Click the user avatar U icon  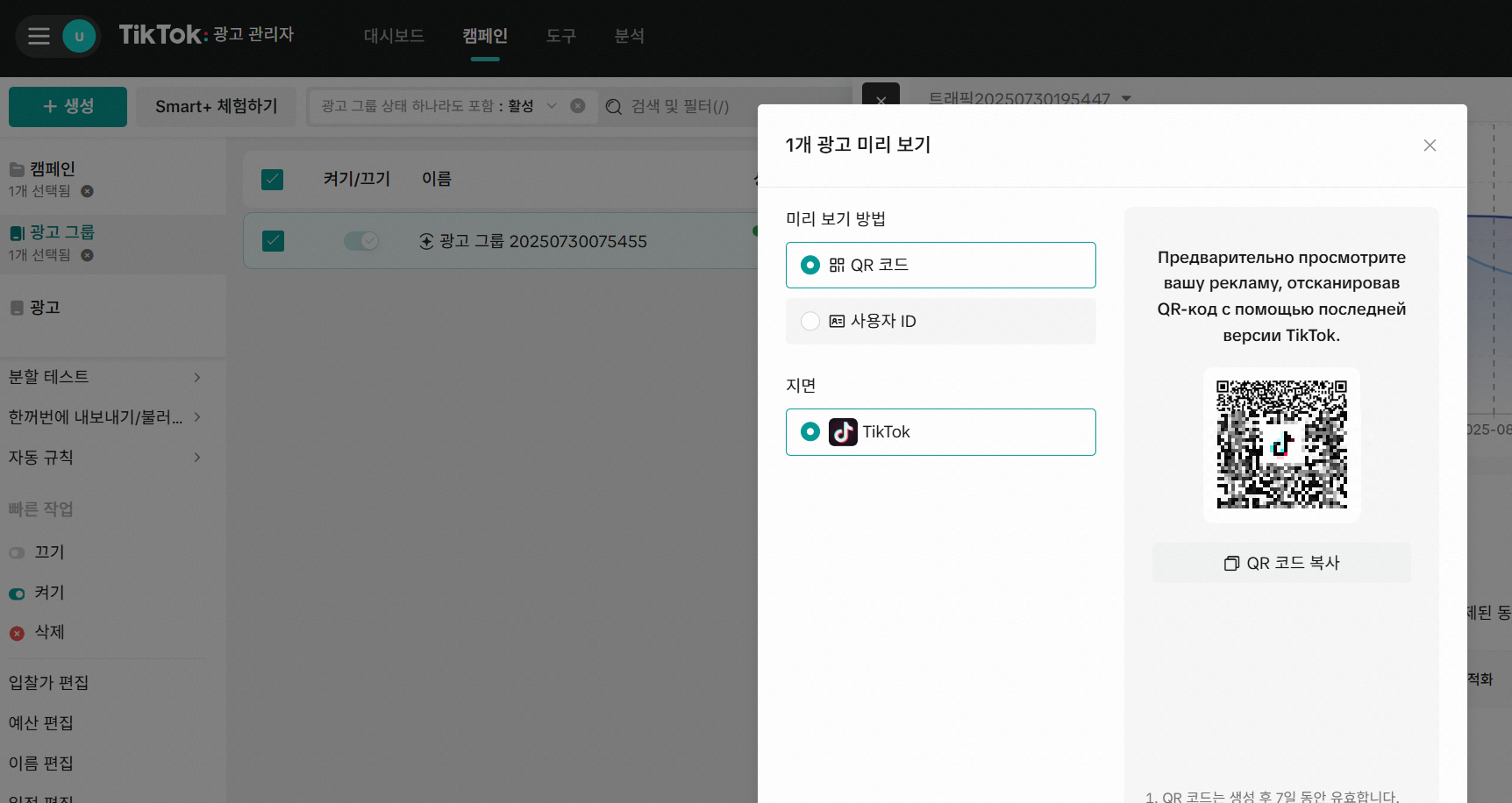tap(79, 36)
